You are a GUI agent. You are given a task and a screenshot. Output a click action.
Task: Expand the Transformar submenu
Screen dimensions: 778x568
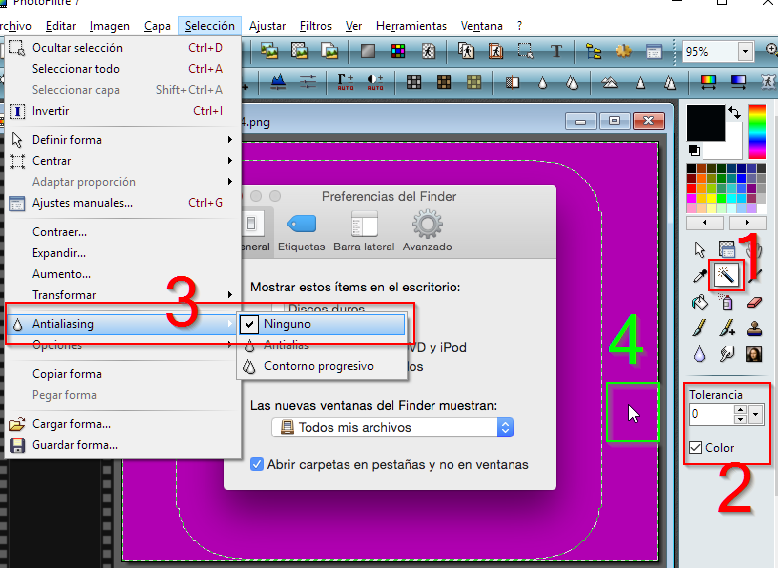[x=123, y=295]
